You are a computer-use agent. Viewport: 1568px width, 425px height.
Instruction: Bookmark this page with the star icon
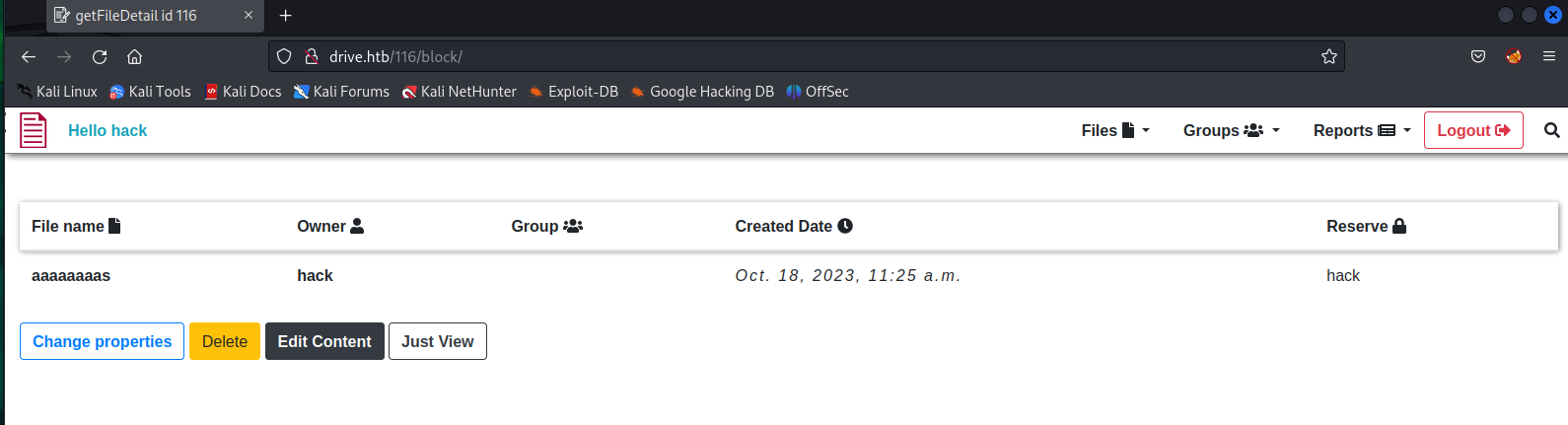click(1329, 56)
